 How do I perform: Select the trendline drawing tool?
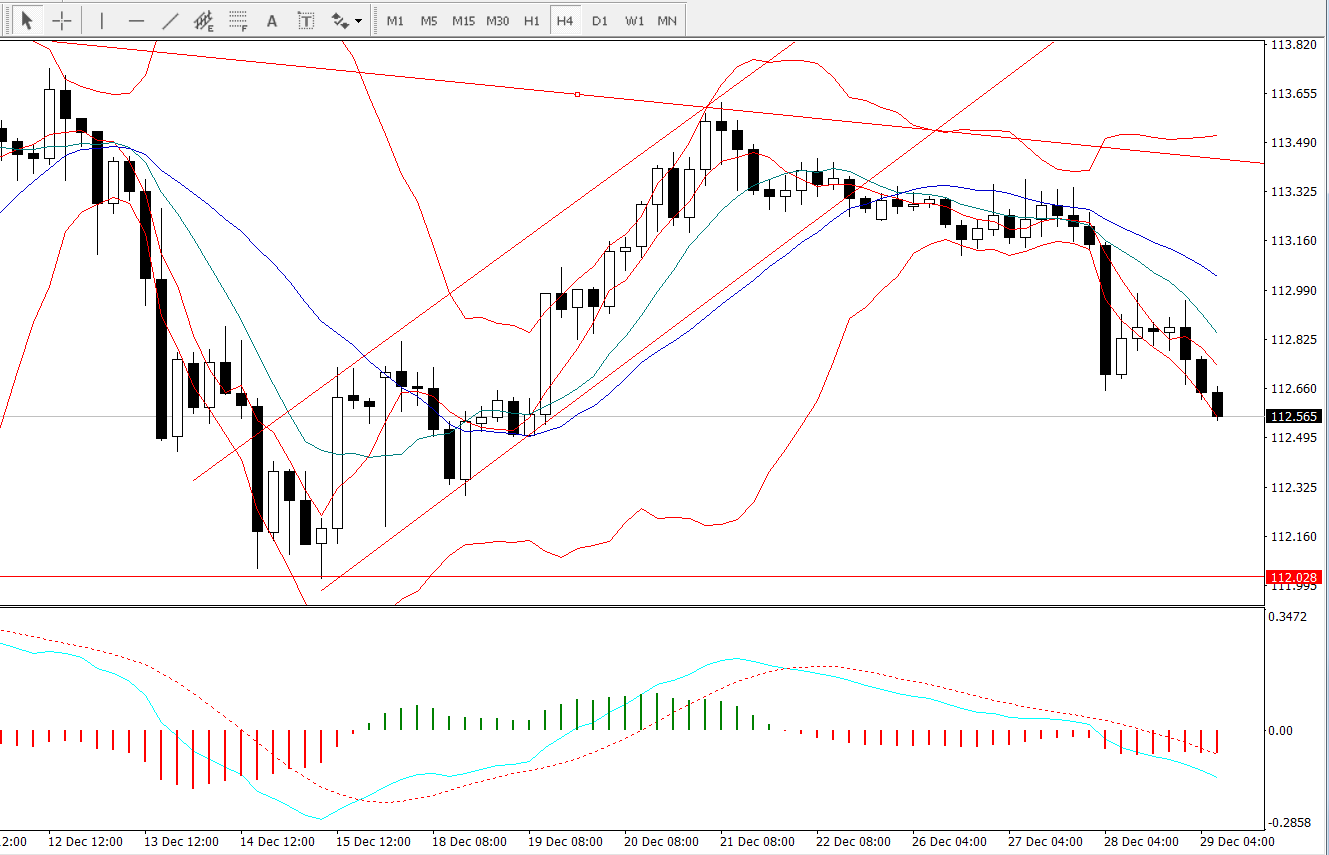pyautogui.click(x=170, y=20)
